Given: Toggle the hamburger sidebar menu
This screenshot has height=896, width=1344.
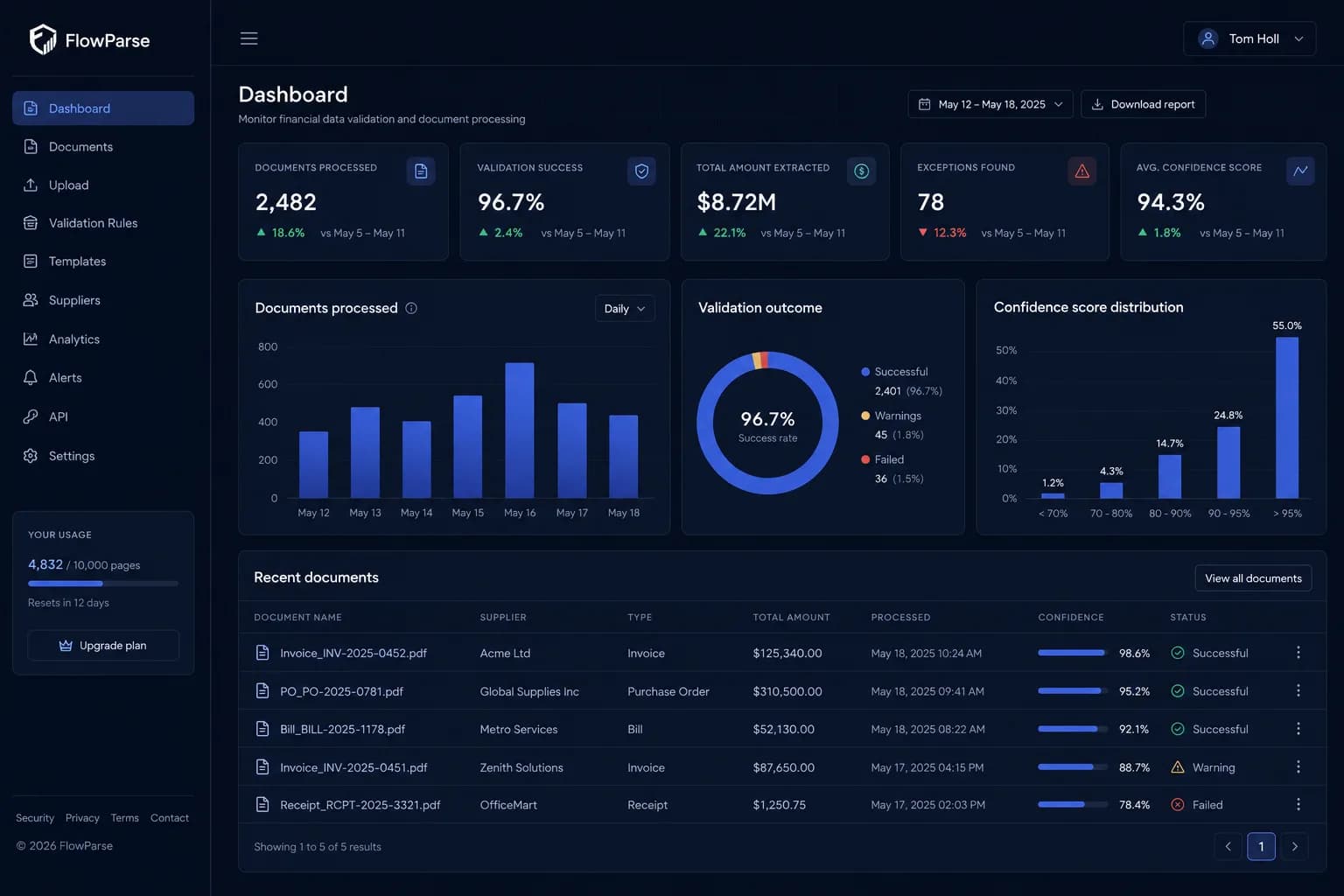Looking at the screenshot, I should point(248,38).
